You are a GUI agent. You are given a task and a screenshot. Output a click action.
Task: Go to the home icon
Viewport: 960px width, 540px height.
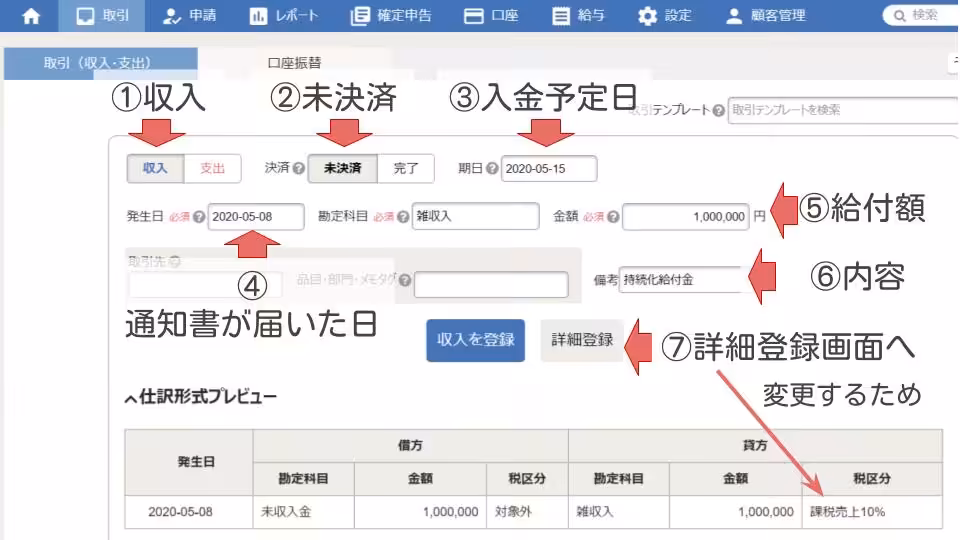click(31, 16)
